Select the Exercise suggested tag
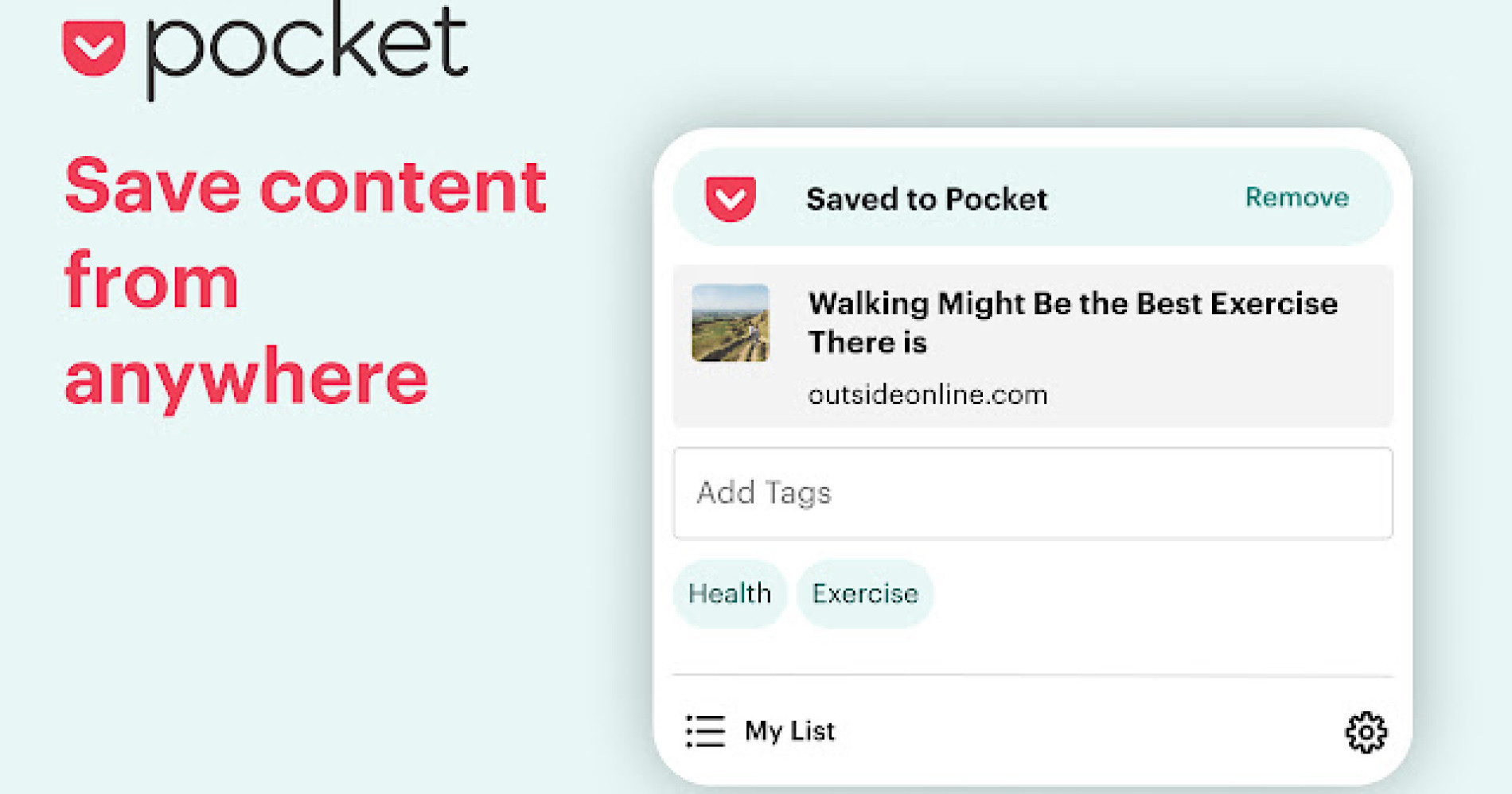The image size is (1512, 794). [x=865, y=594]
